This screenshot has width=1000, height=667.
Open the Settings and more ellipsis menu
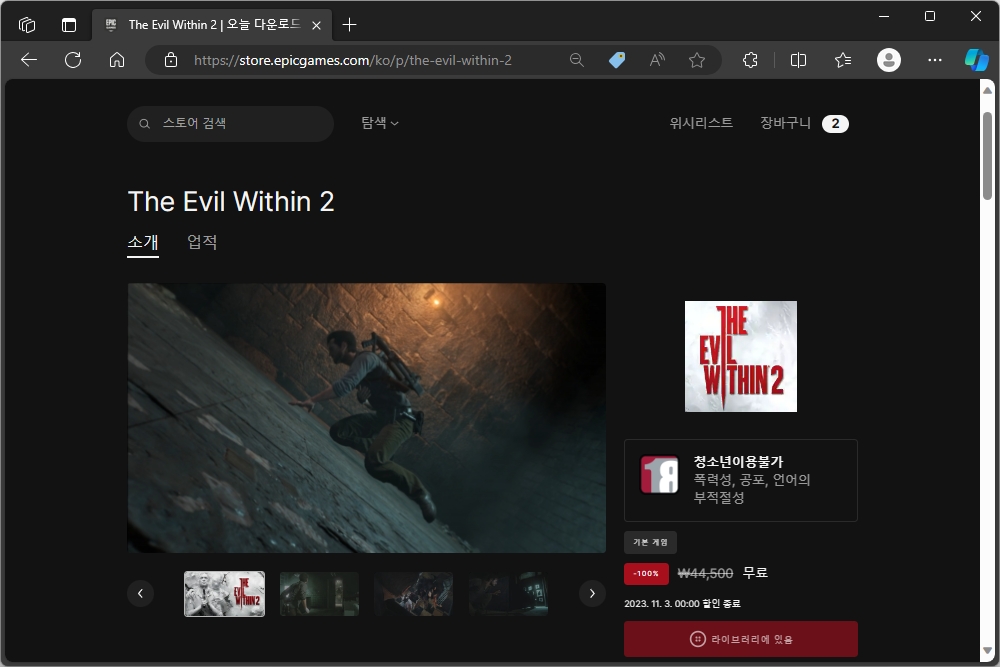click(935, 60)
